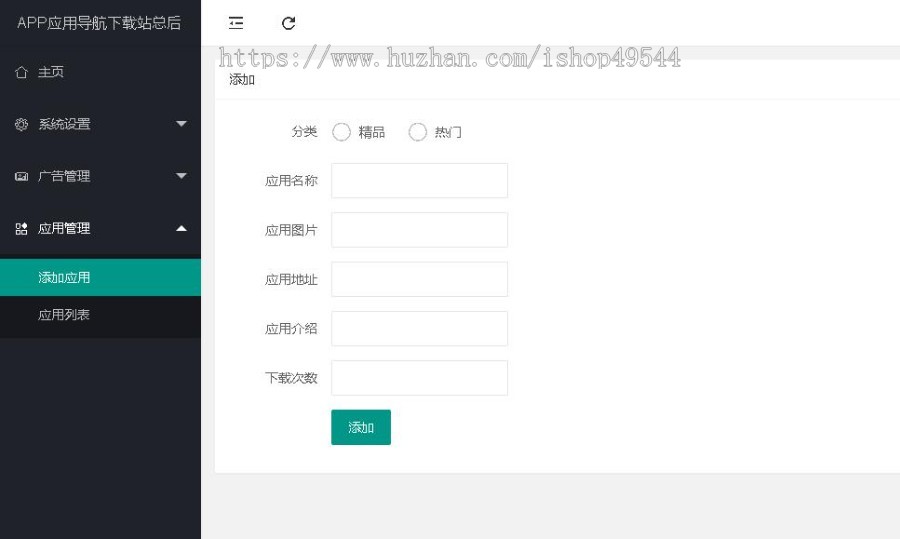Click the apps icon beside 应用管理

(21, 228)
